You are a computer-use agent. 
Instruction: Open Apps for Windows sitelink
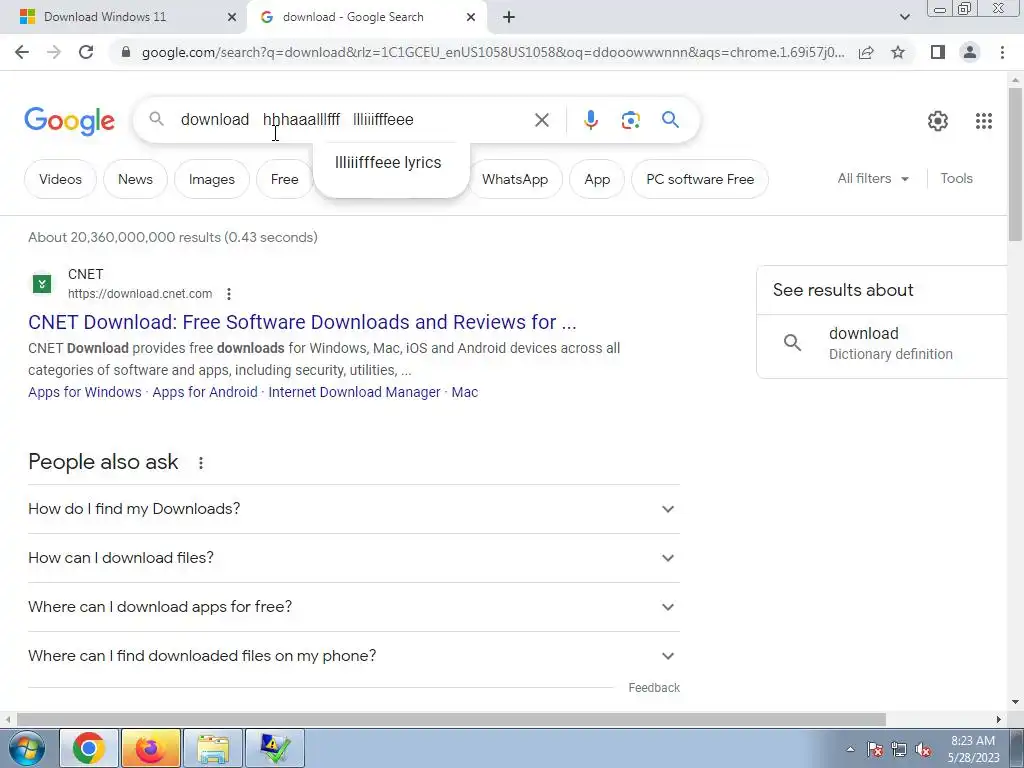coord(85,392)
